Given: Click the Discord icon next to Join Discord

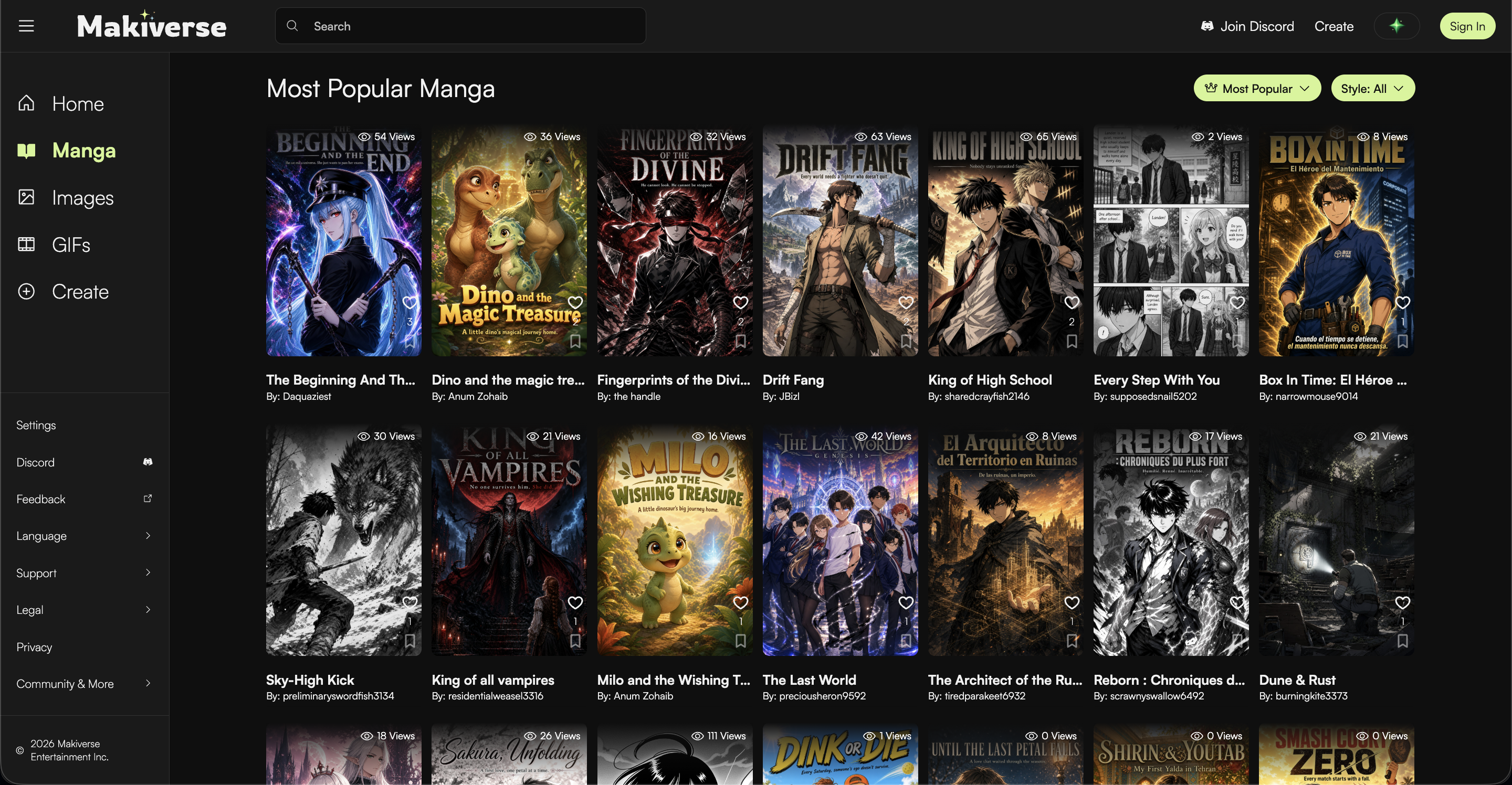Looking at the screenshot, I should [x=1207, y=26].
